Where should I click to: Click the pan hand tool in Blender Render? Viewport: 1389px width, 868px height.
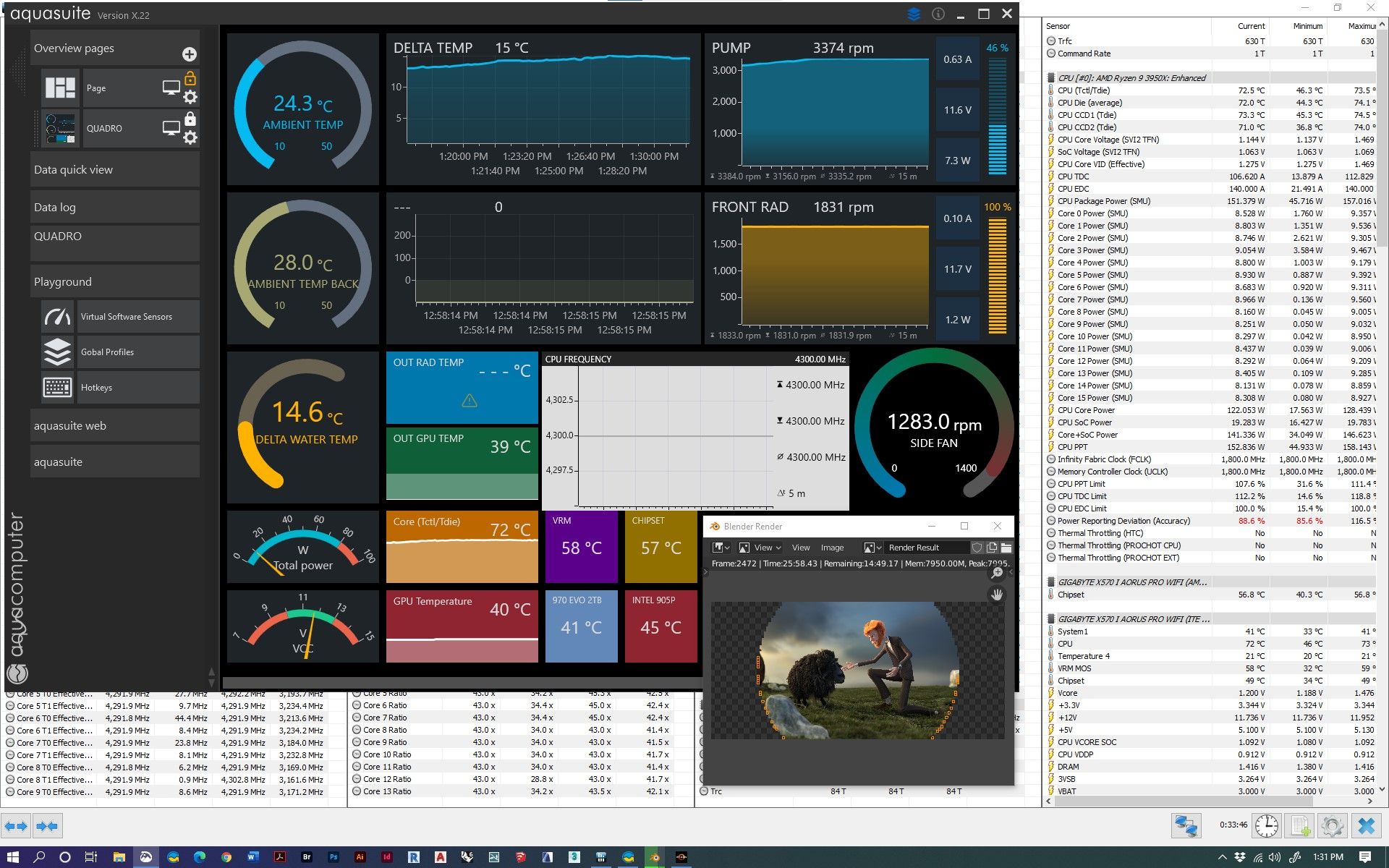click(997, 595)
